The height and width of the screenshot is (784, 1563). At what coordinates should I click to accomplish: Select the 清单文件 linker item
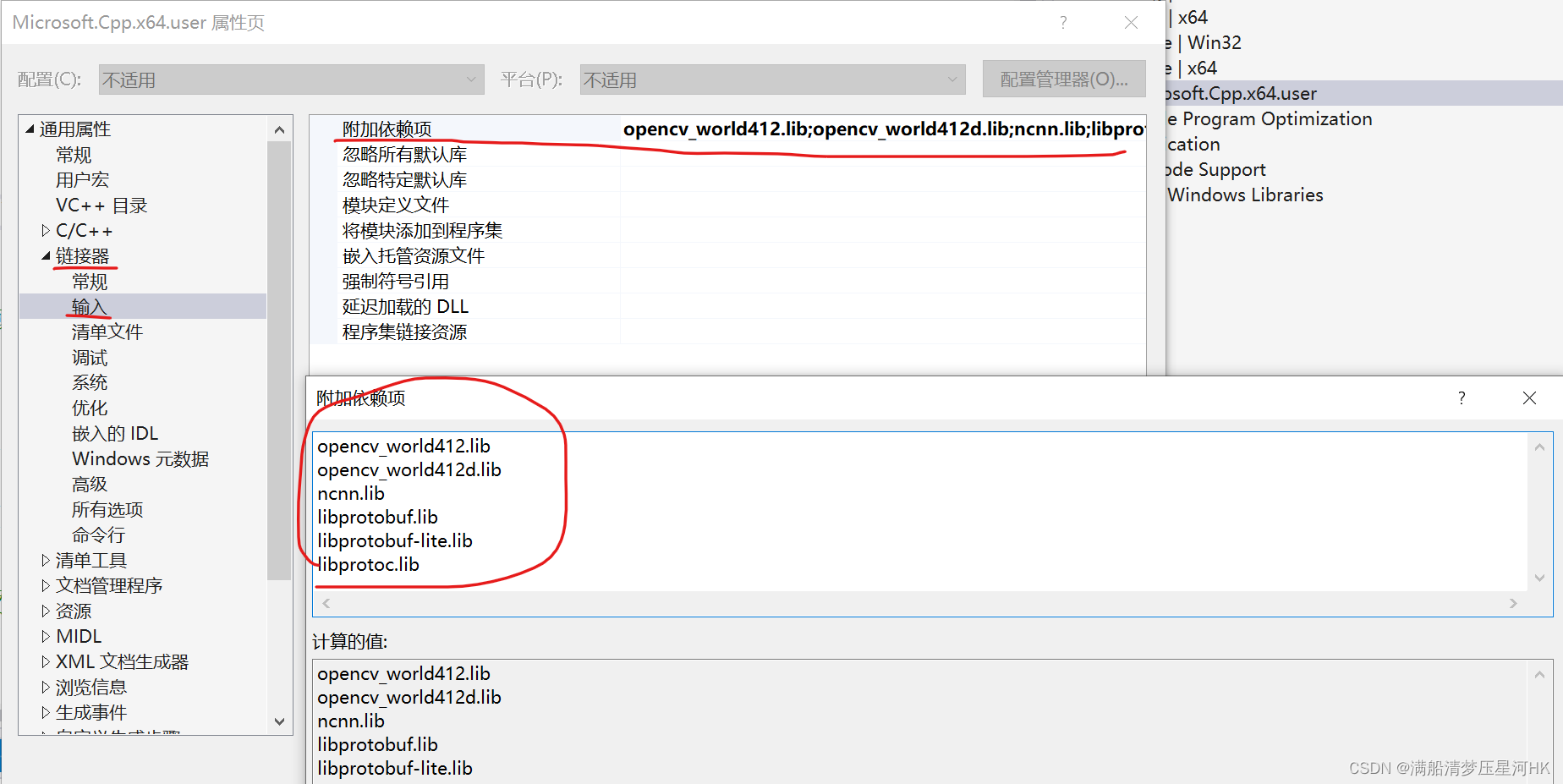[x=107, y=332]
